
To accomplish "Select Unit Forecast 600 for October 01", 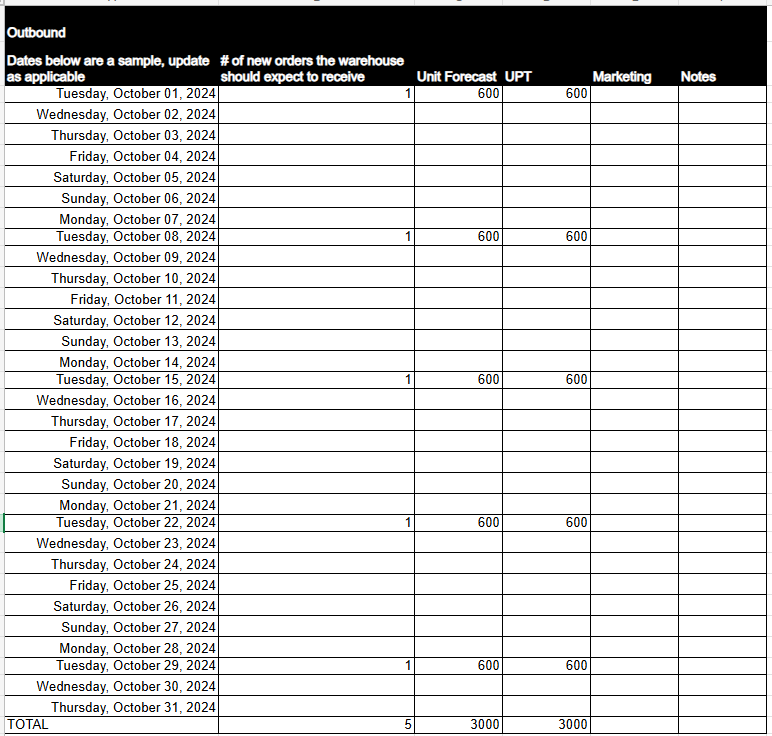I will [x=458, y=94].
